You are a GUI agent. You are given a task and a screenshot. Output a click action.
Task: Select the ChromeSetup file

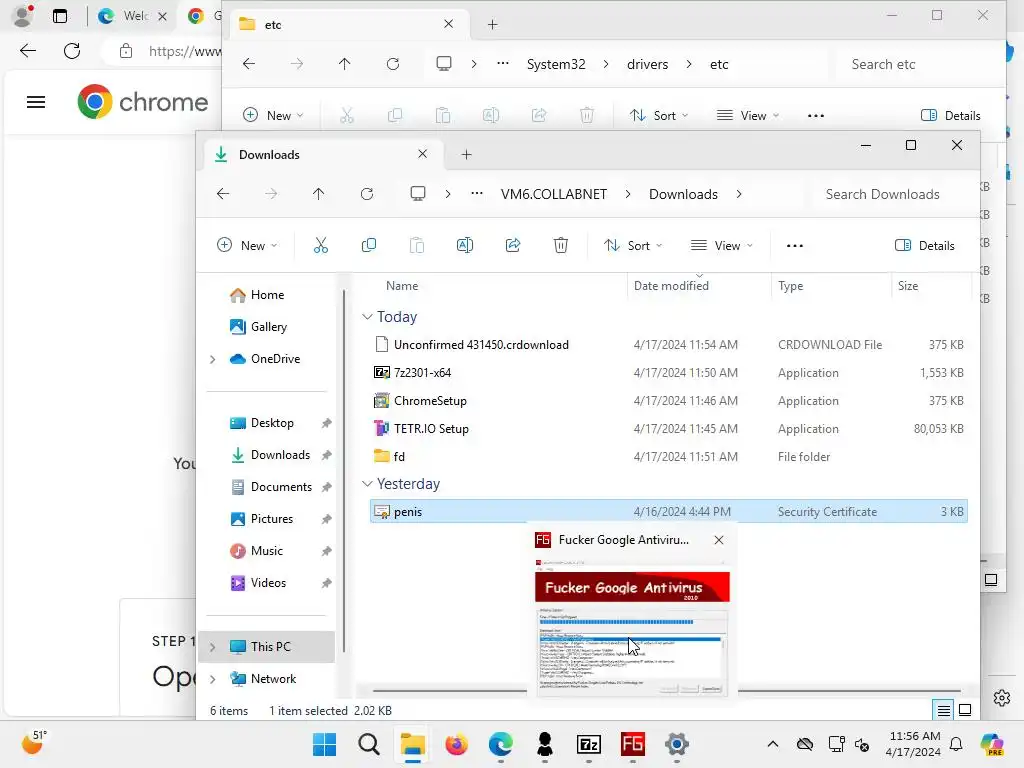pyautogui.click(x=668, y=401)
